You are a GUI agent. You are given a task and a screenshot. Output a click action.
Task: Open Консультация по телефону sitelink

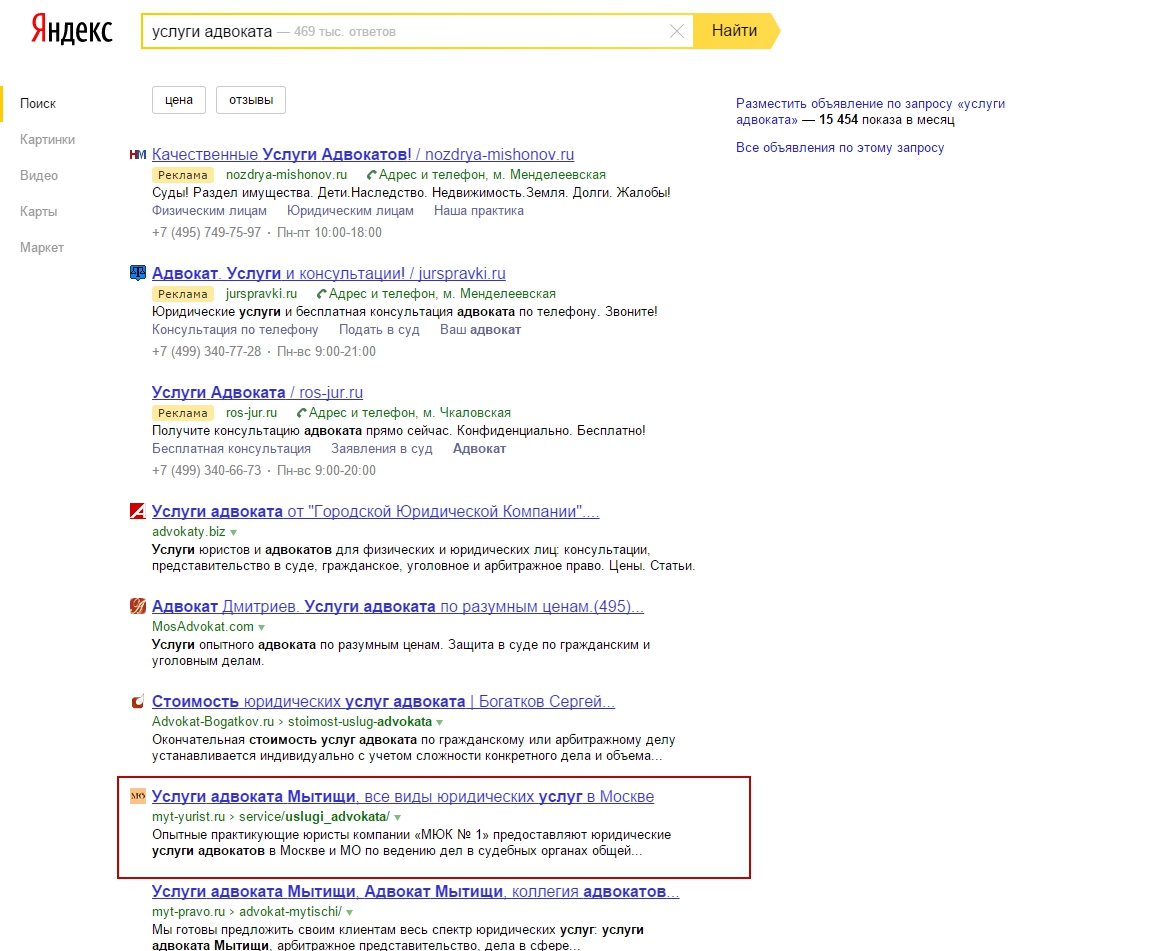click(235, 330)
